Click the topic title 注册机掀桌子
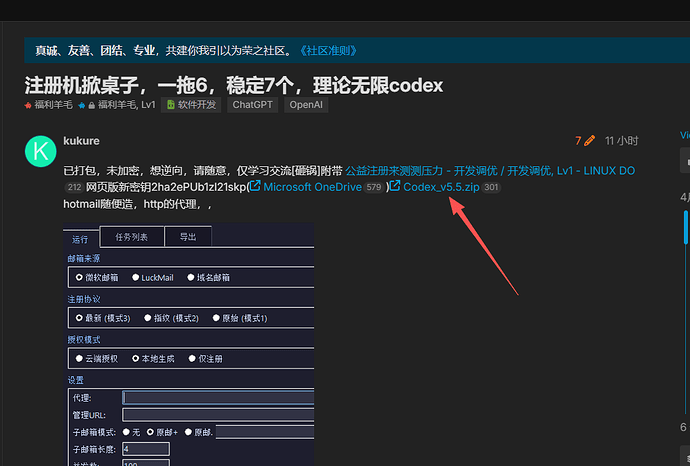The height and width of the screenshot is (466, 690). [x=234, y=85]
